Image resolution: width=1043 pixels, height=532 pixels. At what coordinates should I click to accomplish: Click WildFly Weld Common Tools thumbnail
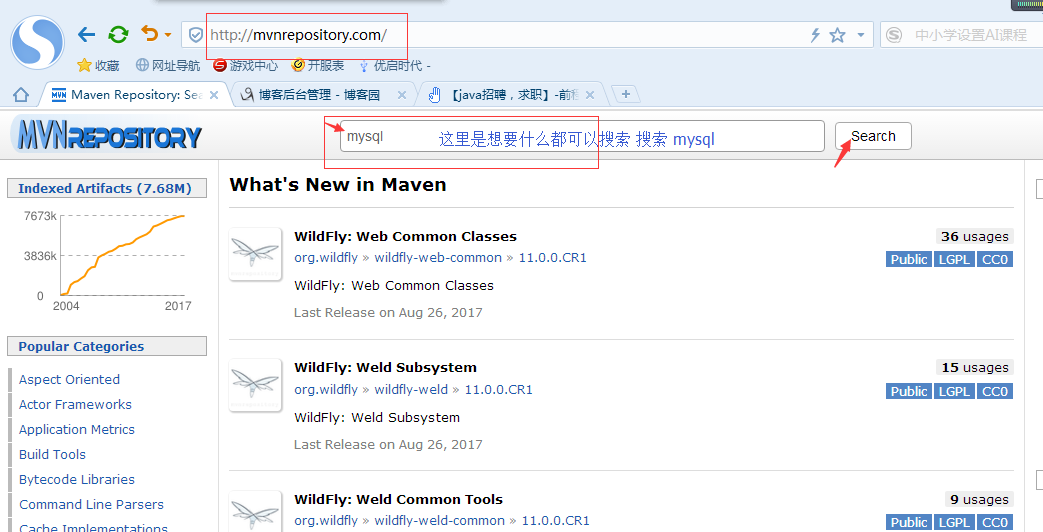pos(255,511)
